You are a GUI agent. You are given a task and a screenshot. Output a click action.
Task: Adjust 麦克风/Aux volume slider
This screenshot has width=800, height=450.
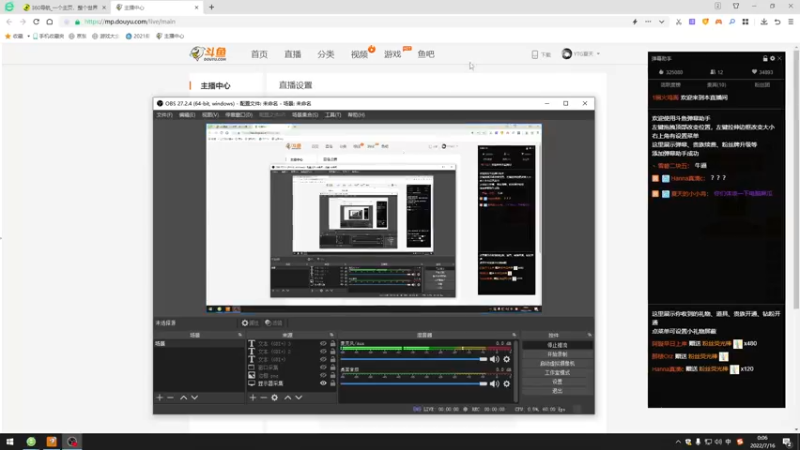[x=414, y=359]
